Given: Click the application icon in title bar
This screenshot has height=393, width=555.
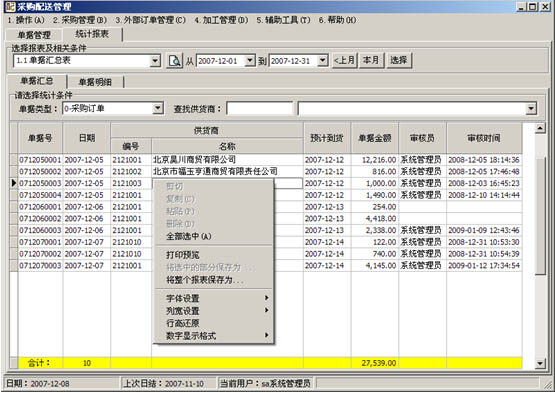Looking at the screenshot, I should click(x=11, y=6).
